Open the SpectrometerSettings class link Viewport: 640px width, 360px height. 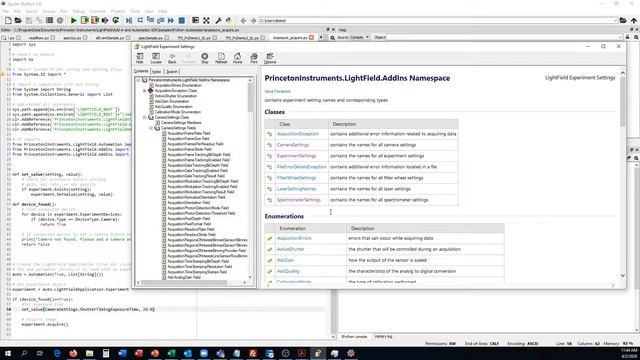(299, 200)
